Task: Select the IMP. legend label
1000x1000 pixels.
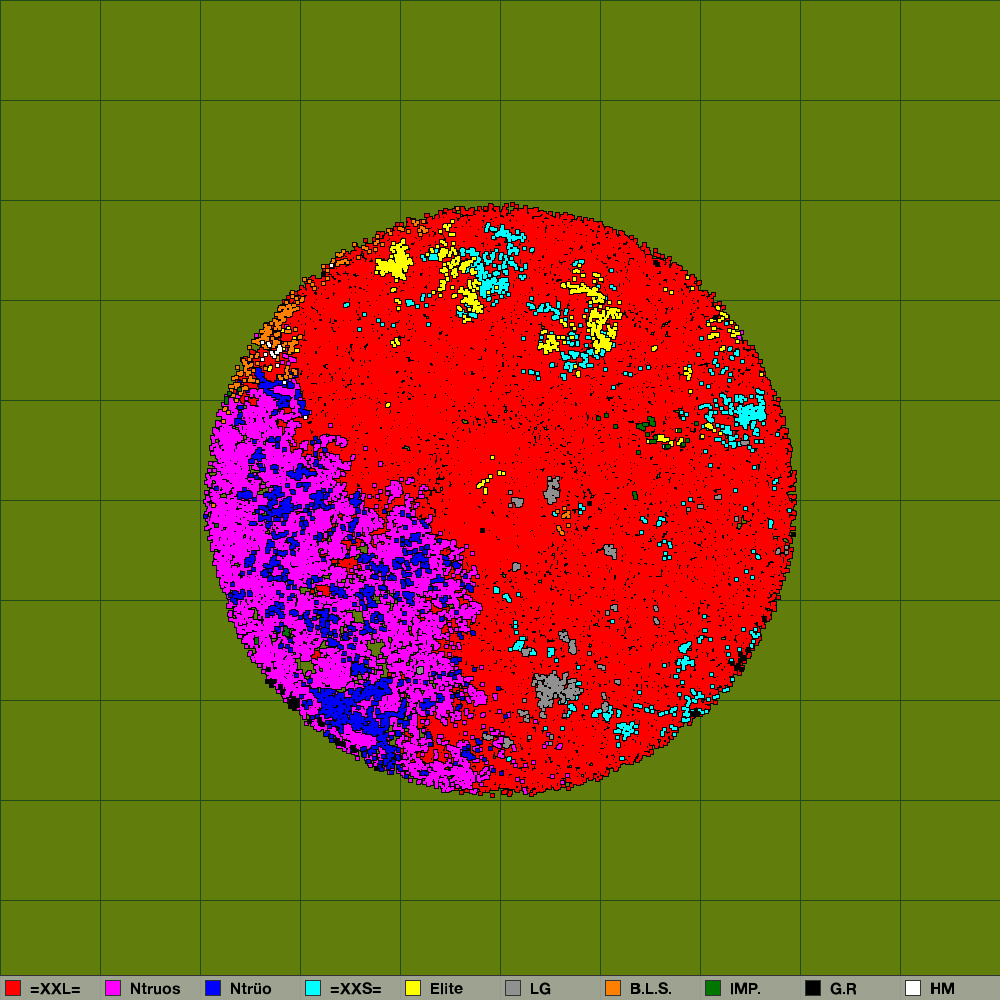Action: tap(745, 989)
